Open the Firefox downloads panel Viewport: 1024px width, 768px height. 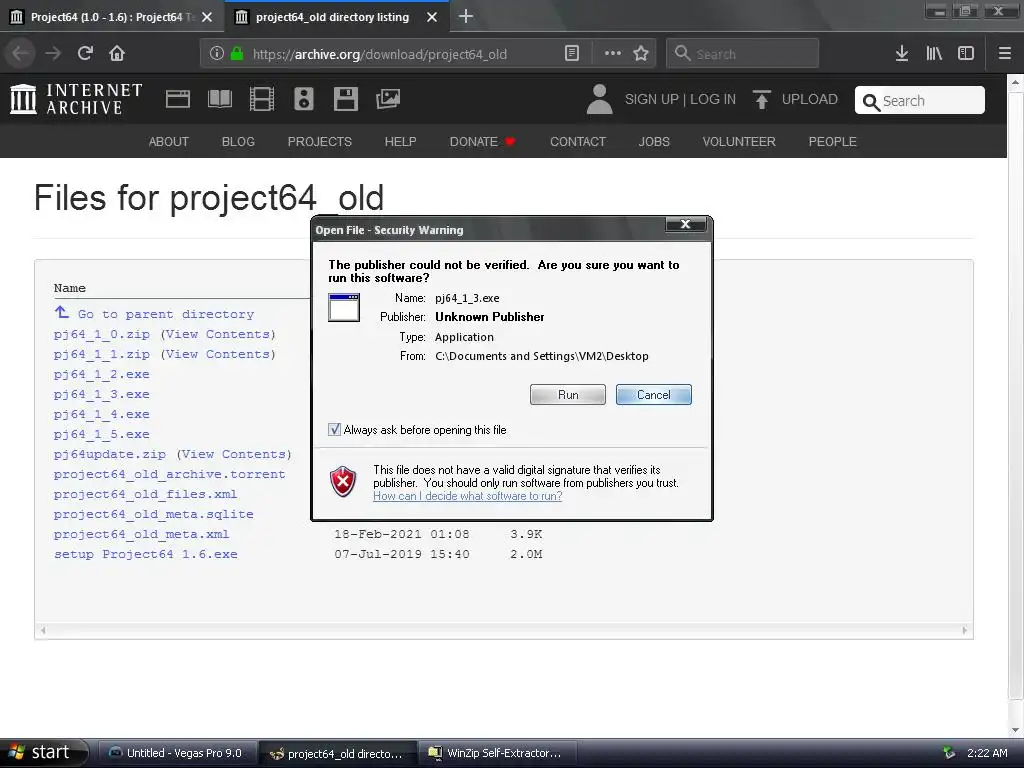901,54
